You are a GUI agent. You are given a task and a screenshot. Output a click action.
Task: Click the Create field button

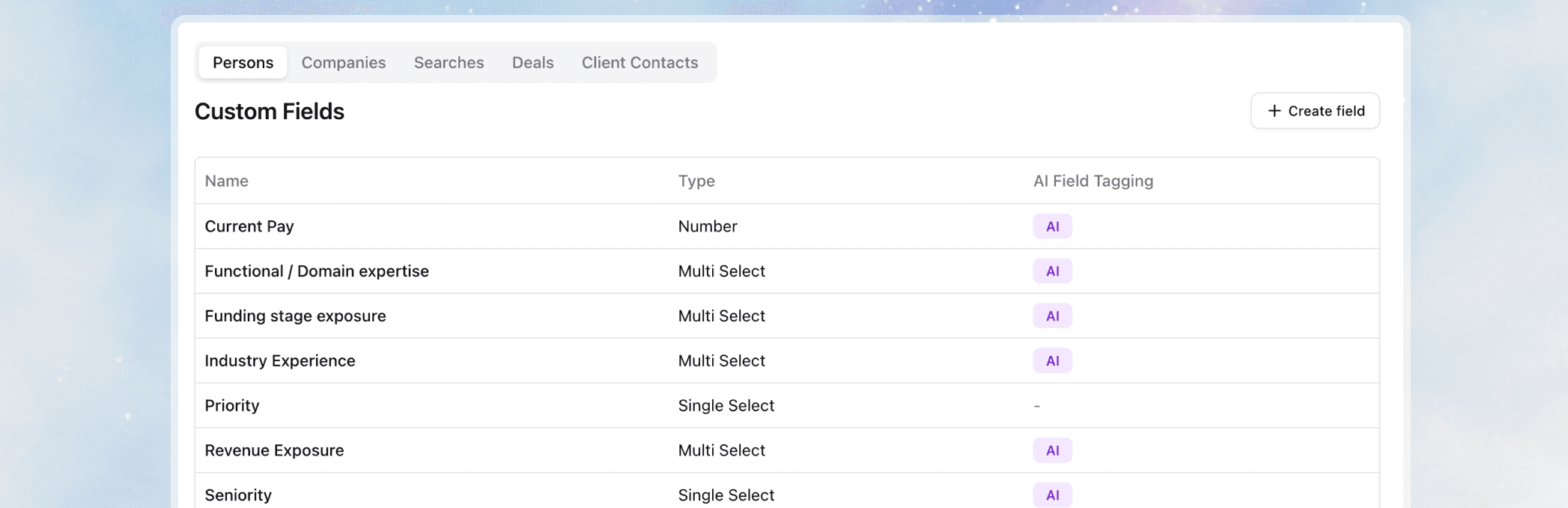click(x=1315, y=111)
